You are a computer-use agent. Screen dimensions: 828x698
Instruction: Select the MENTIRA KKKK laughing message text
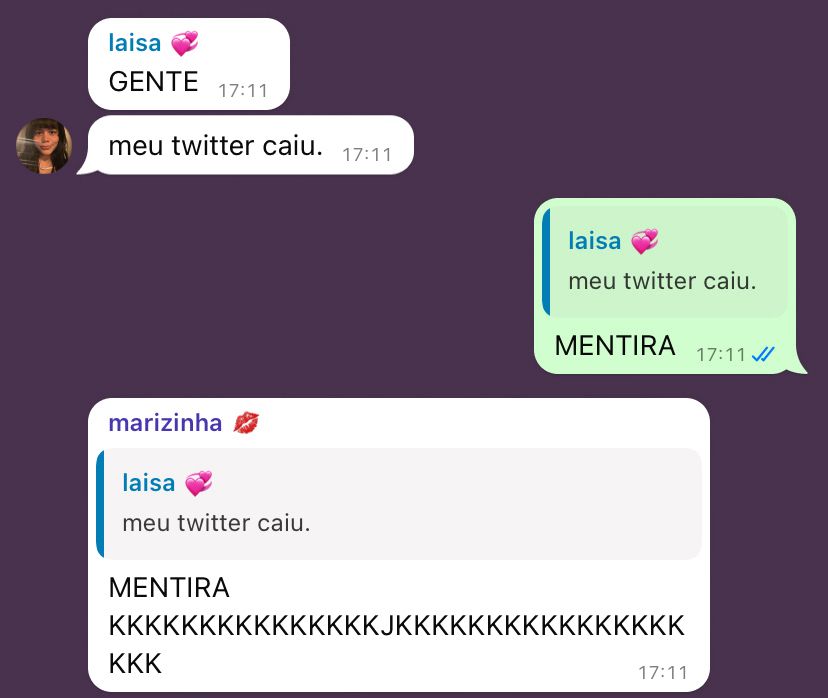(x=397, y=626)
